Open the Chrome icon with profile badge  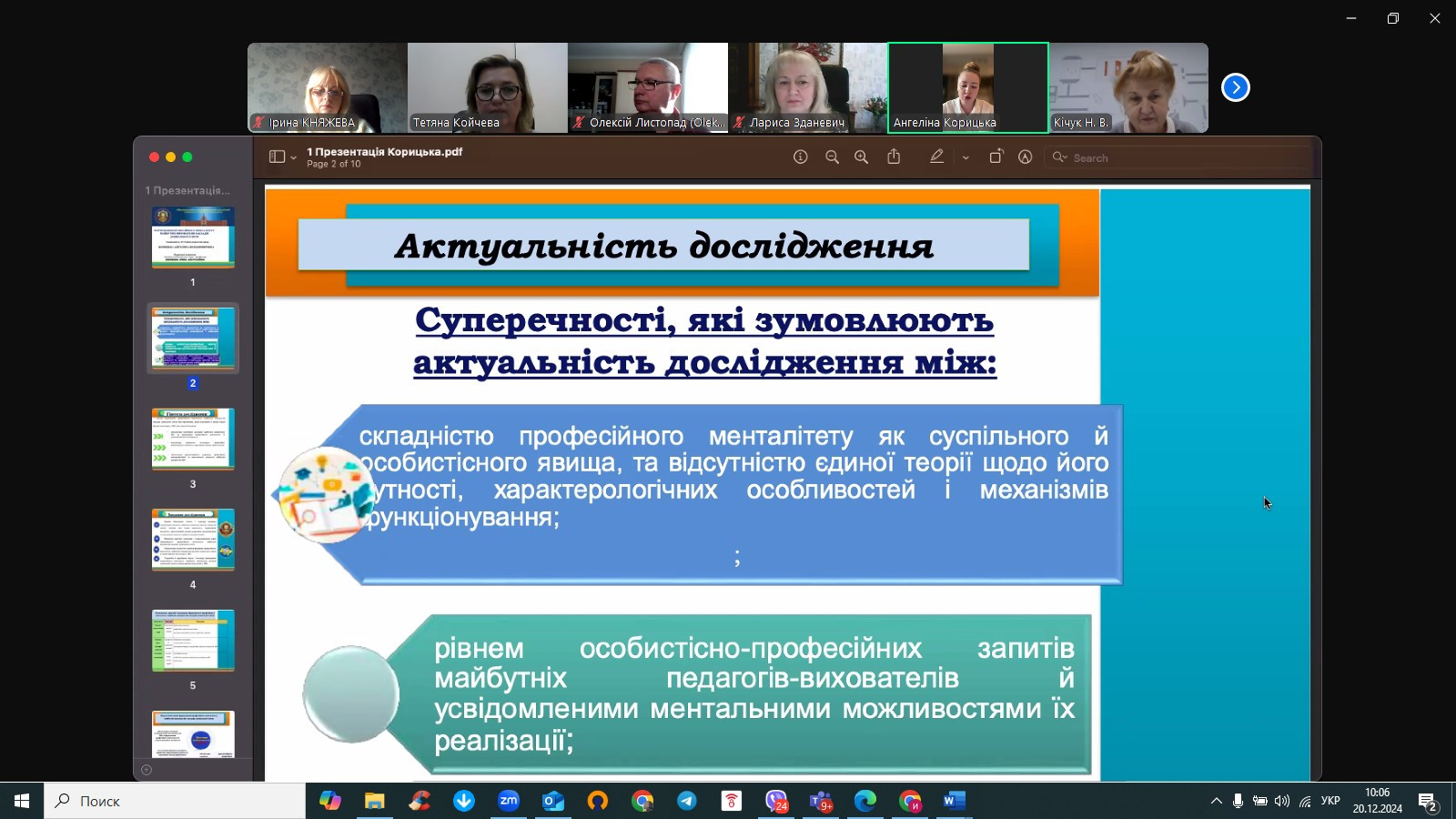[x=910, y=801]
